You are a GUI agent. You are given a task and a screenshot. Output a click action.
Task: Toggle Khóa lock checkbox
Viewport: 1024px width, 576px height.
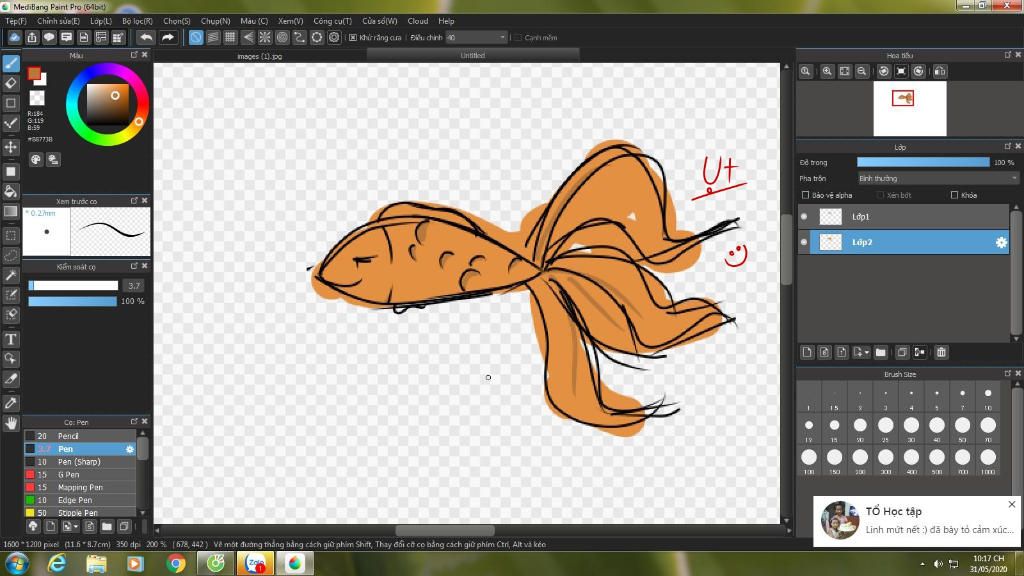click(954, 195)
